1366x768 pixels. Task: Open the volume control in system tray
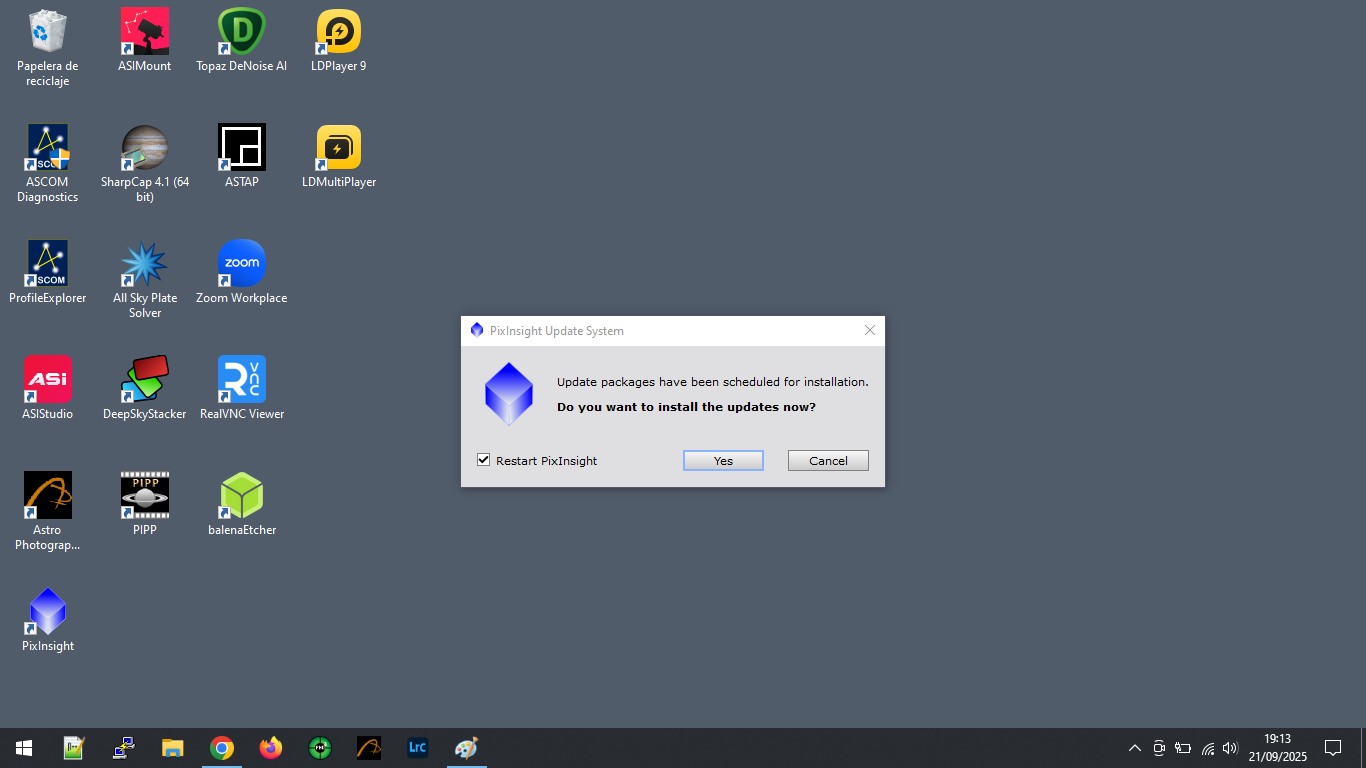pyautogui.click(x=1230, y=747)
